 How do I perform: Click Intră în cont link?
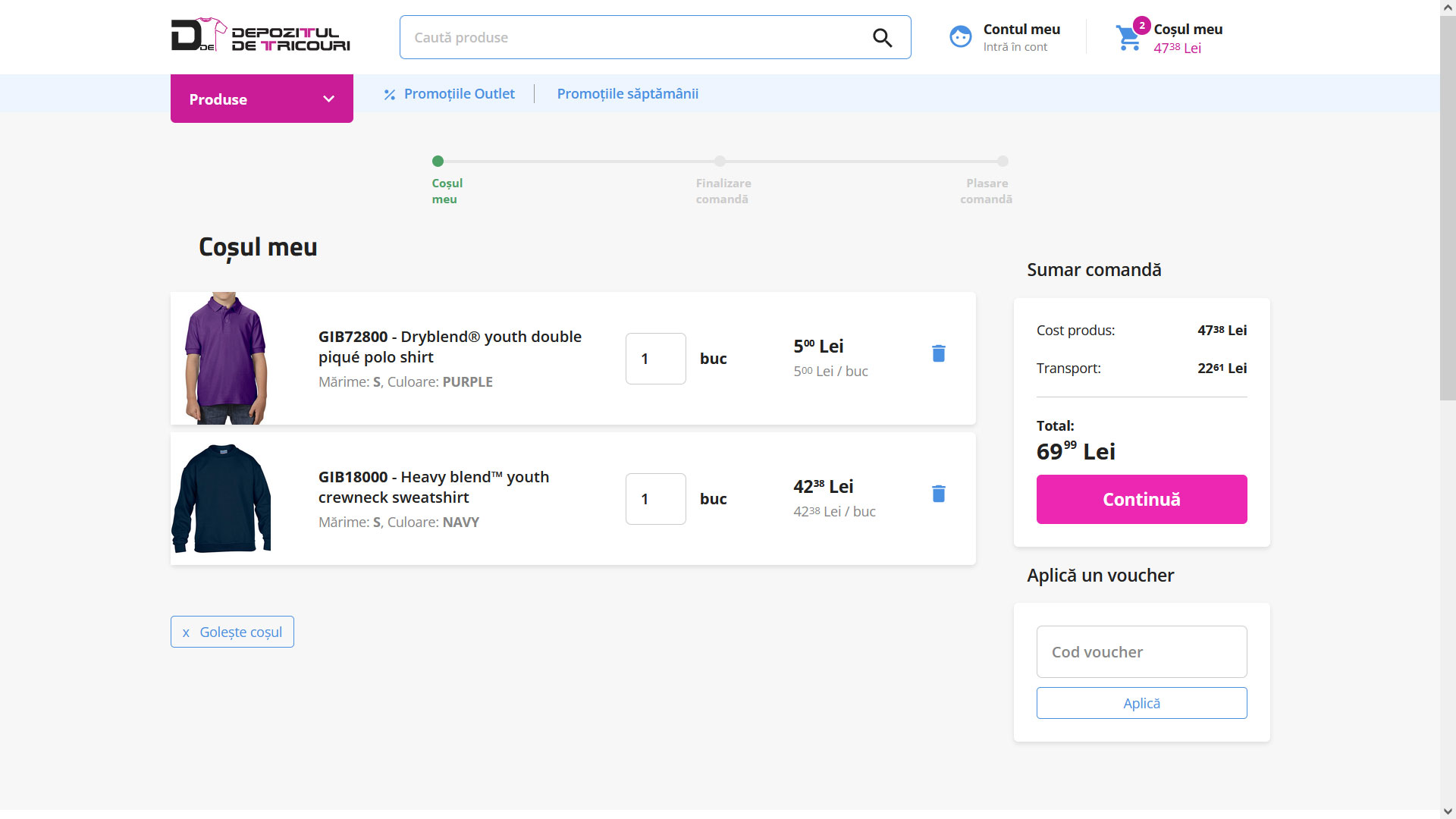pos(1015,47)
